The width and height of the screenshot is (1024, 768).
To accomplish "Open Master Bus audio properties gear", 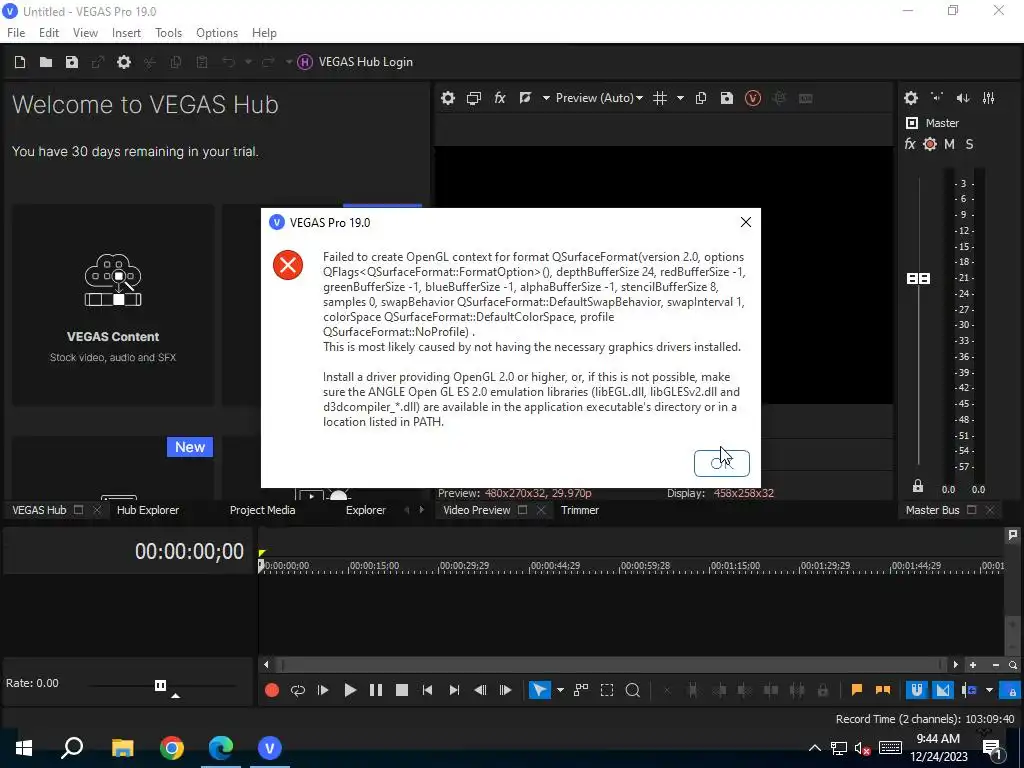I will point(911,98).
